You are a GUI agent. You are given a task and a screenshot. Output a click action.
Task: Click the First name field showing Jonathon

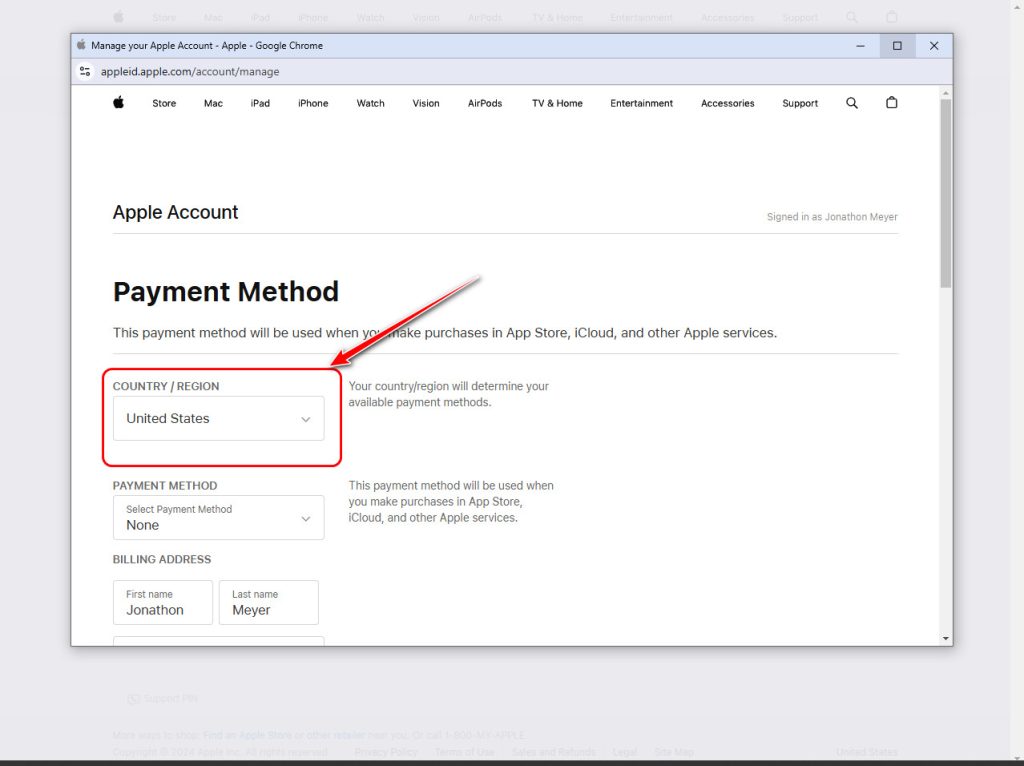162,602
